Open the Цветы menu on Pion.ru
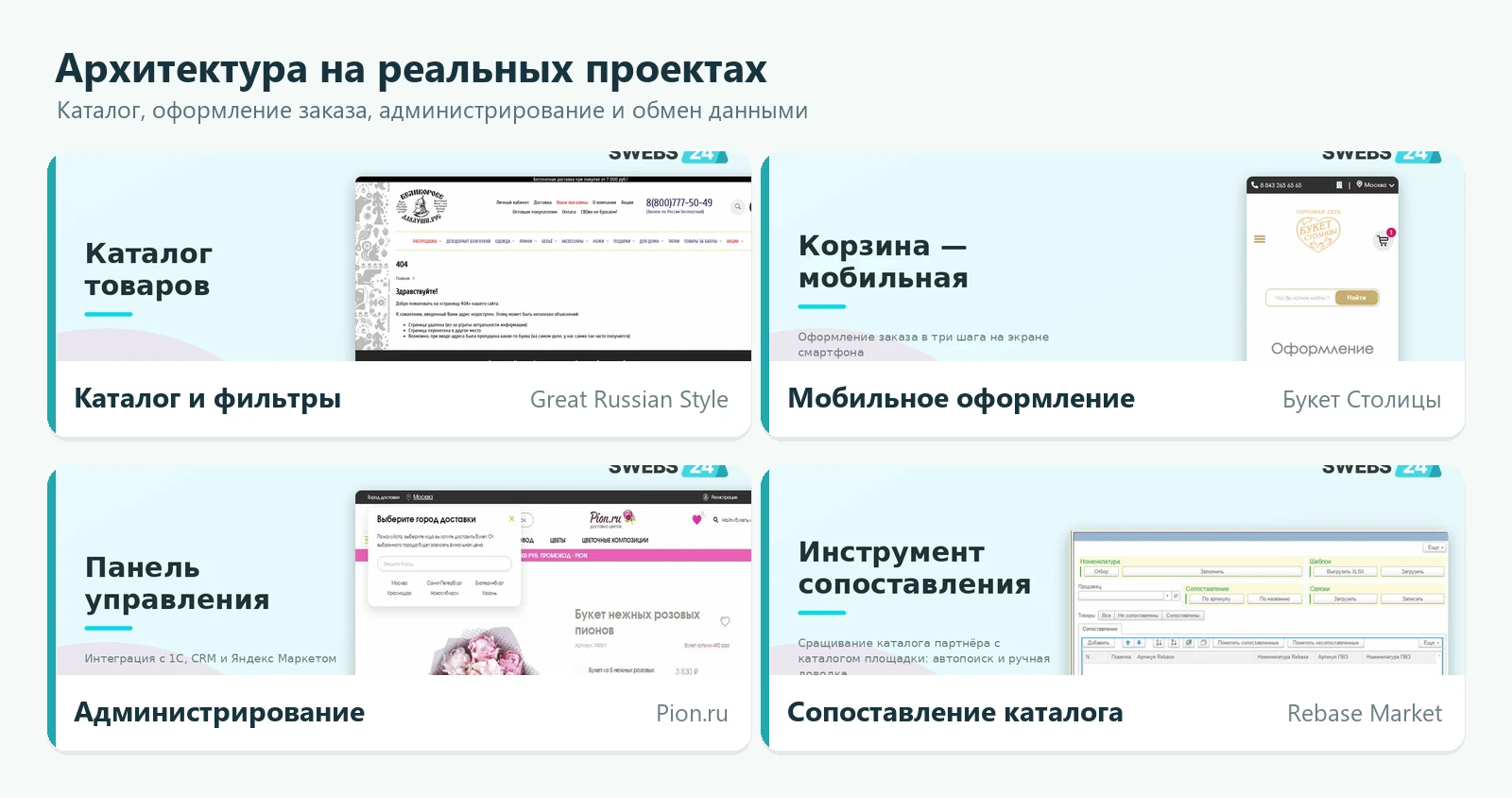 tap(558, 540)
